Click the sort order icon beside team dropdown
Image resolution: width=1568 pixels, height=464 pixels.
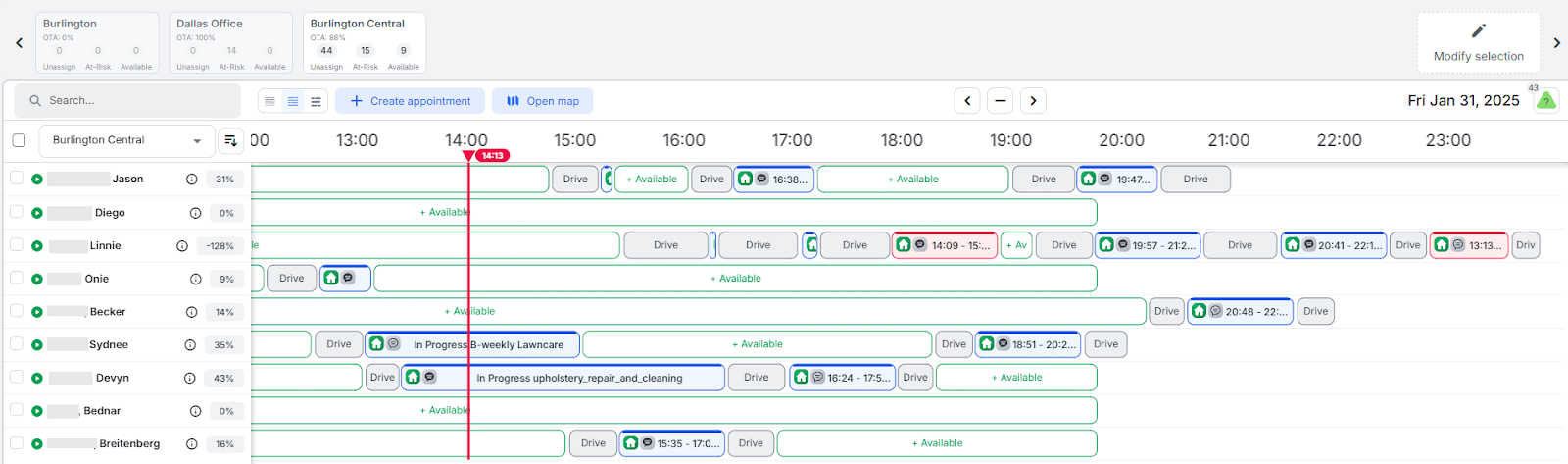(x=230, y=141)
